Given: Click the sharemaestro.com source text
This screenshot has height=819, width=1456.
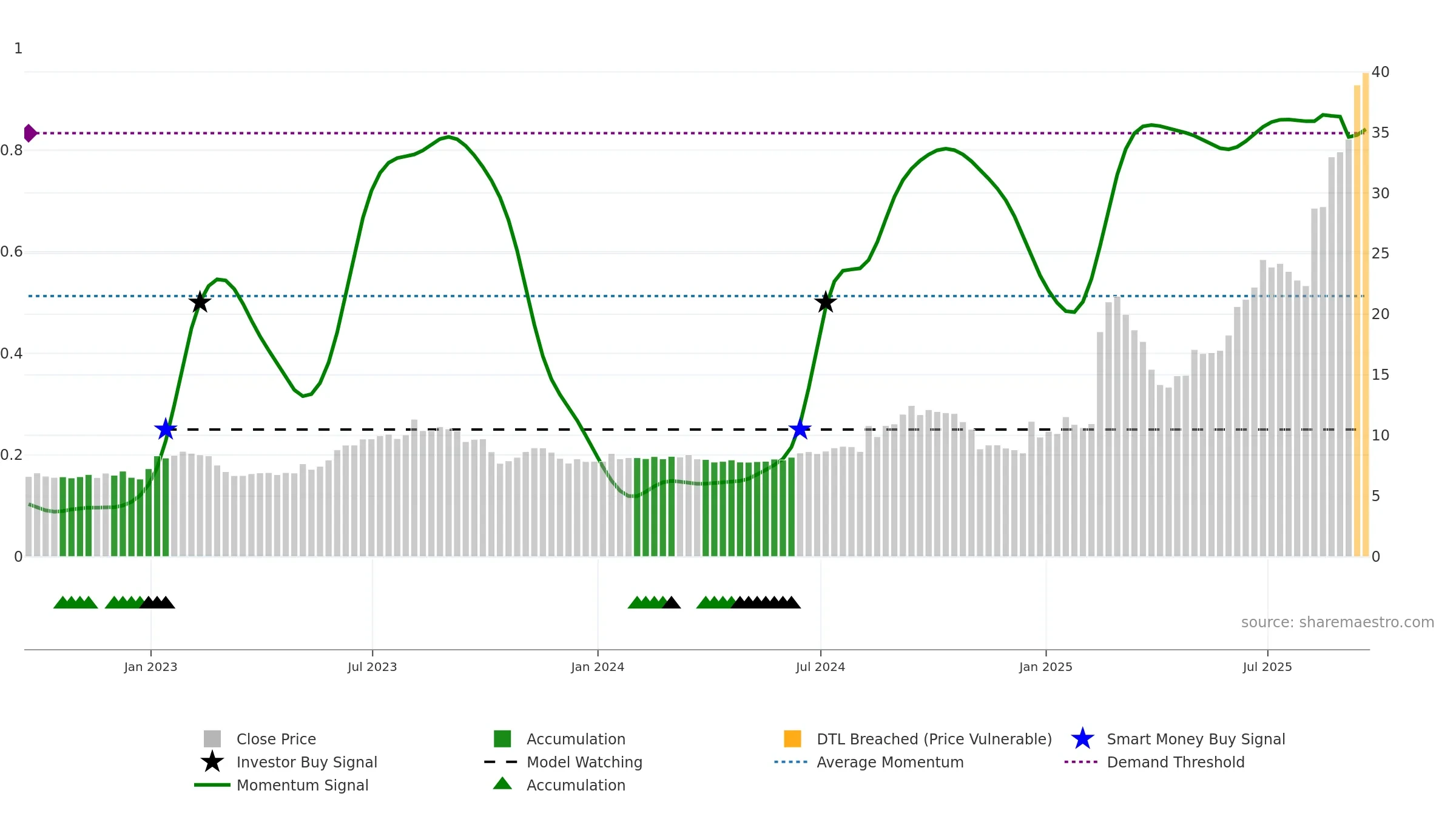Looking at the screenshot, I should [x=1337, y=622].
